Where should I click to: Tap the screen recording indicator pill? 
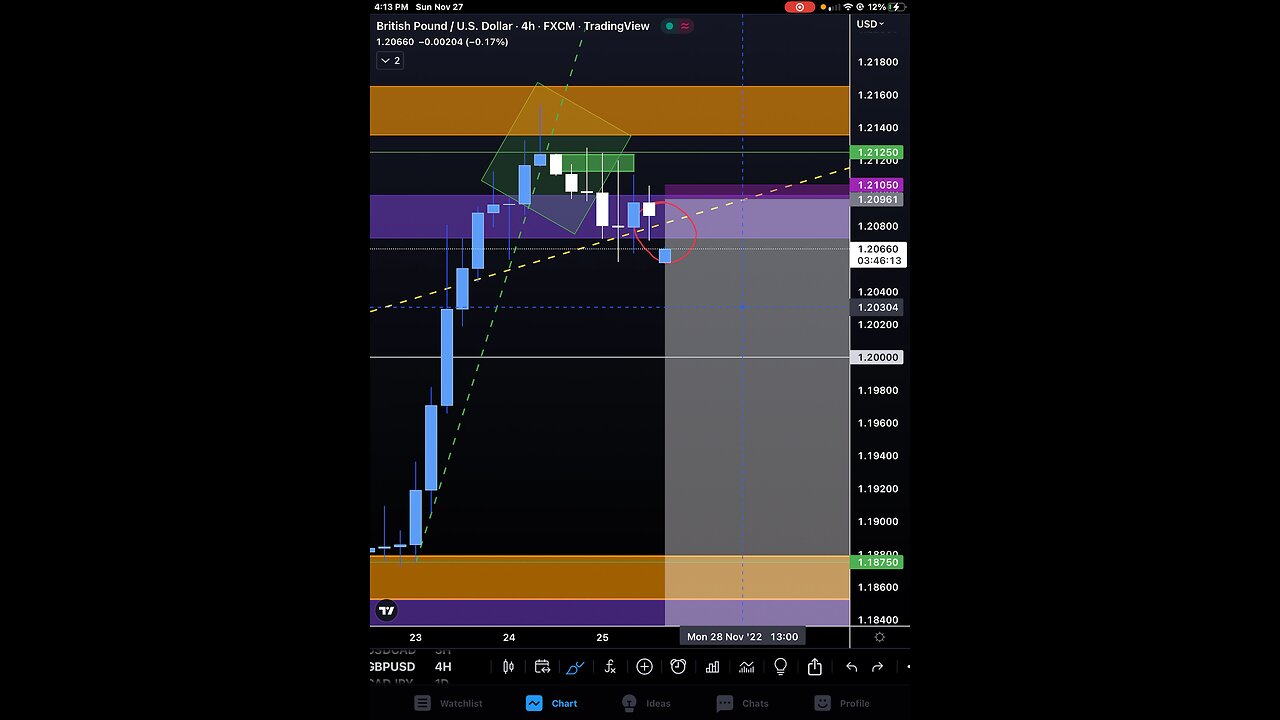[x=800, y=7]
